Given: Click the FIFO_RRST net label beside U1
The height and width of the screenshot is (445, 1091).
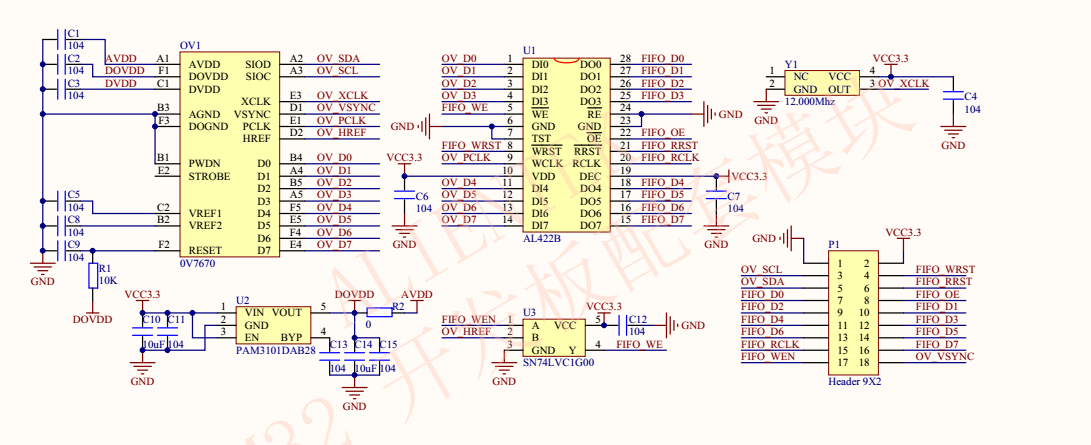Looking at the screenshot, I should 669,145.
